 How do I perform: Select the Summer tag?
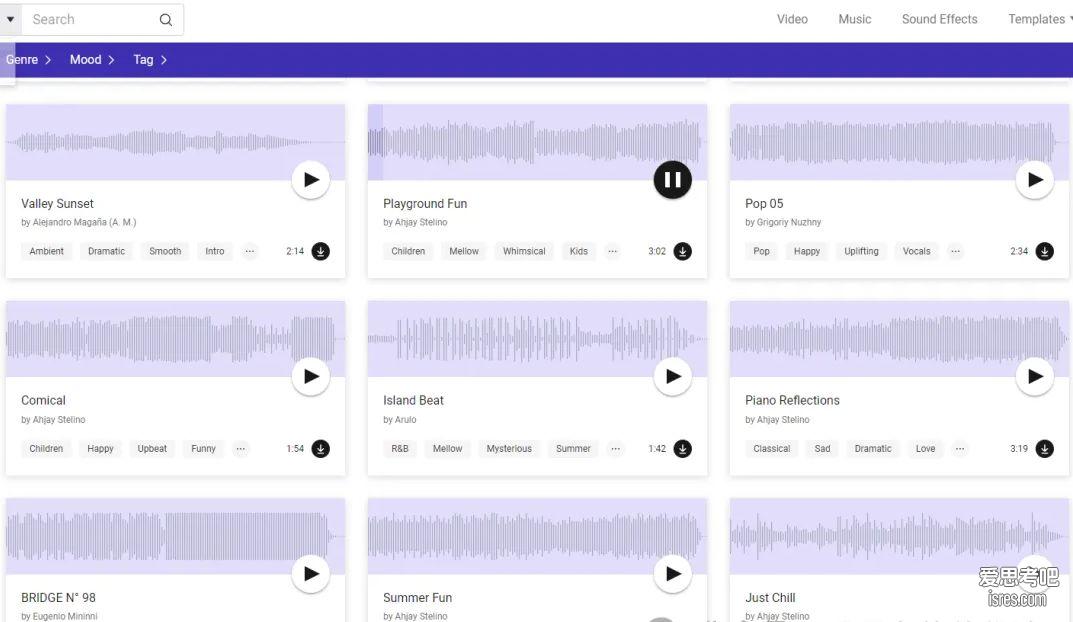(573, 449)
